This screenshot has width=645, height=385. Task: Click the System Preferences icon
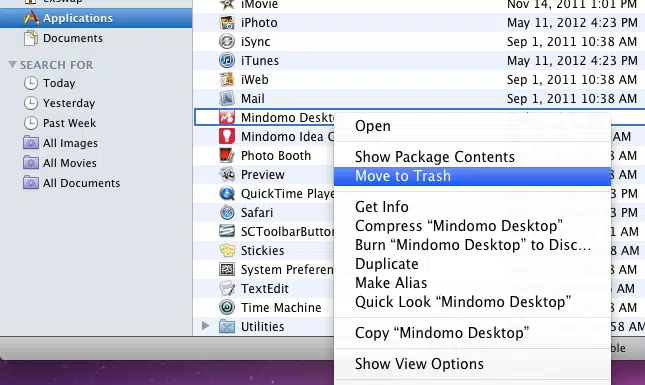[x=227, y=269]
